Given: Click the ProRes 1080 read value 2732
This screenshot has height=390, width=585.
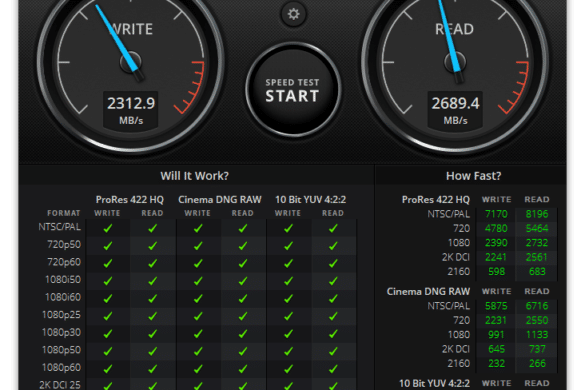Looking at the screenshot, I should [537, 243].
